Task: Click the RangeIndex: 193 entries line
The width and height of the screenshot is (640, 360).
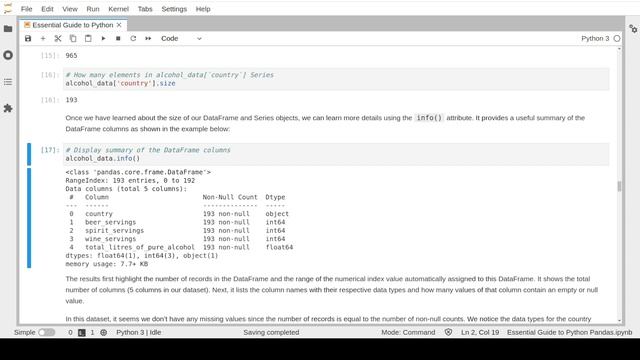Action: pos(130,180)
